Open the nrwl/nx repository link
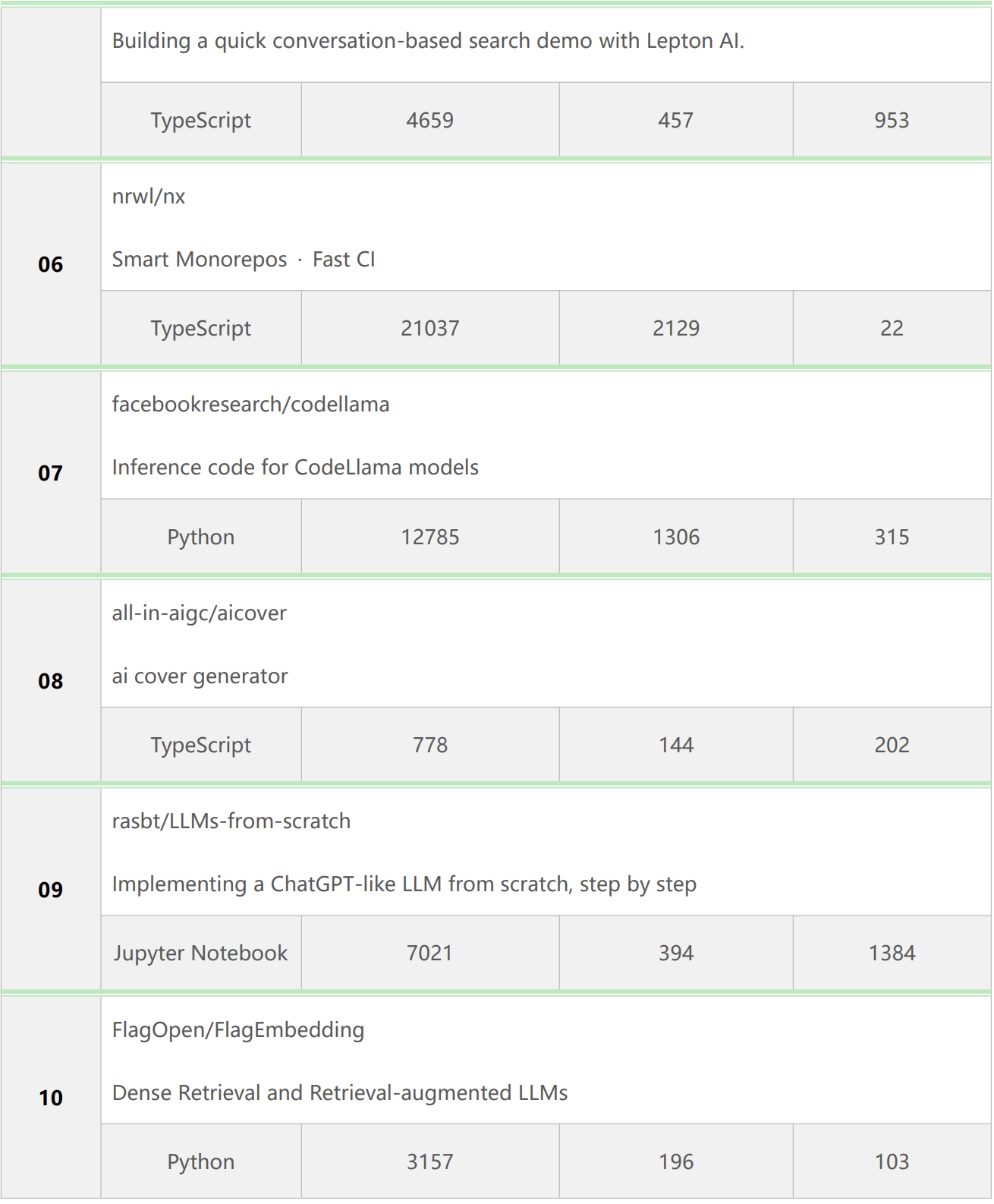 tap(149, 197)
